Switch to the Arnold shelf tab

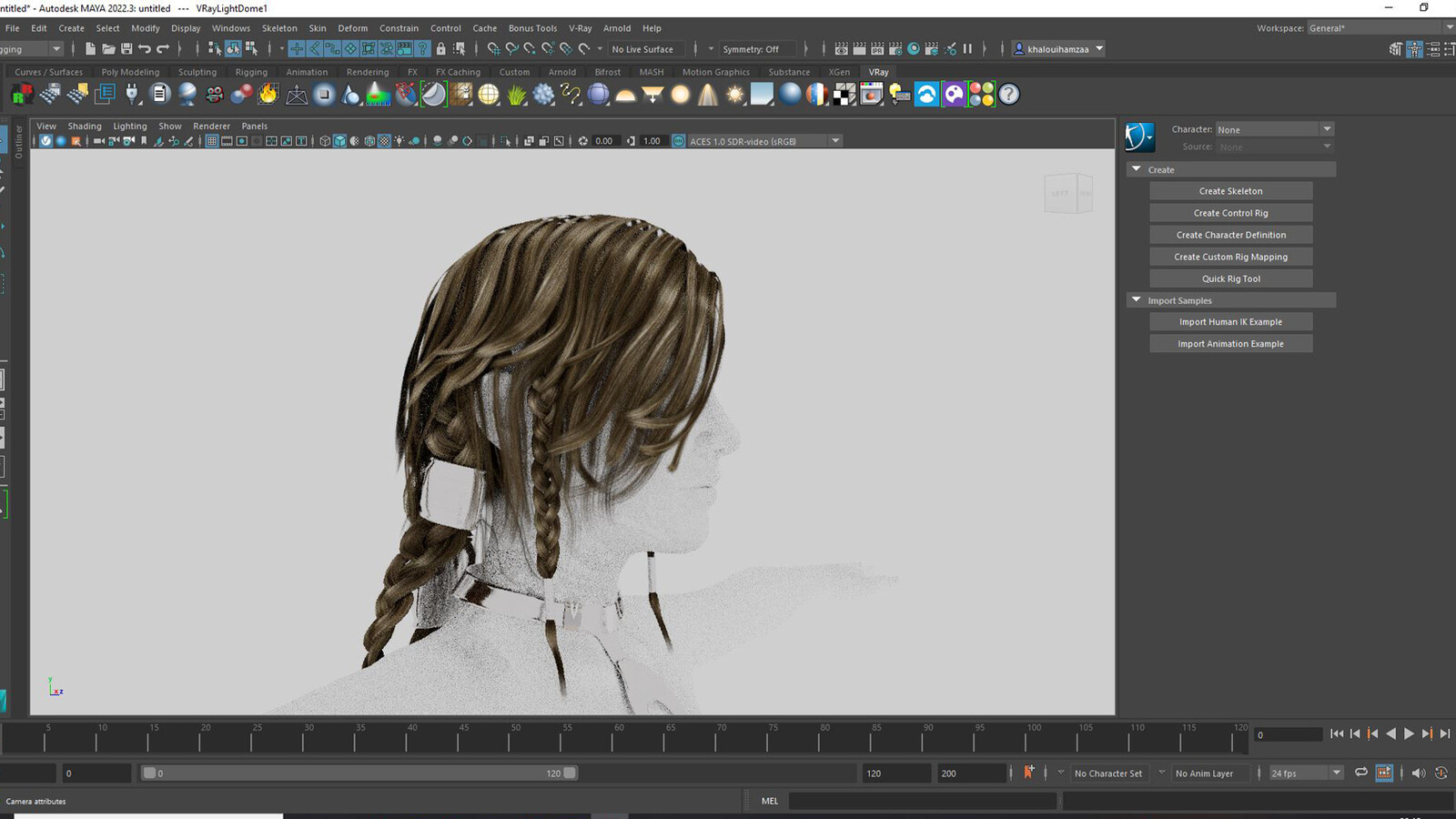point(561,72)
